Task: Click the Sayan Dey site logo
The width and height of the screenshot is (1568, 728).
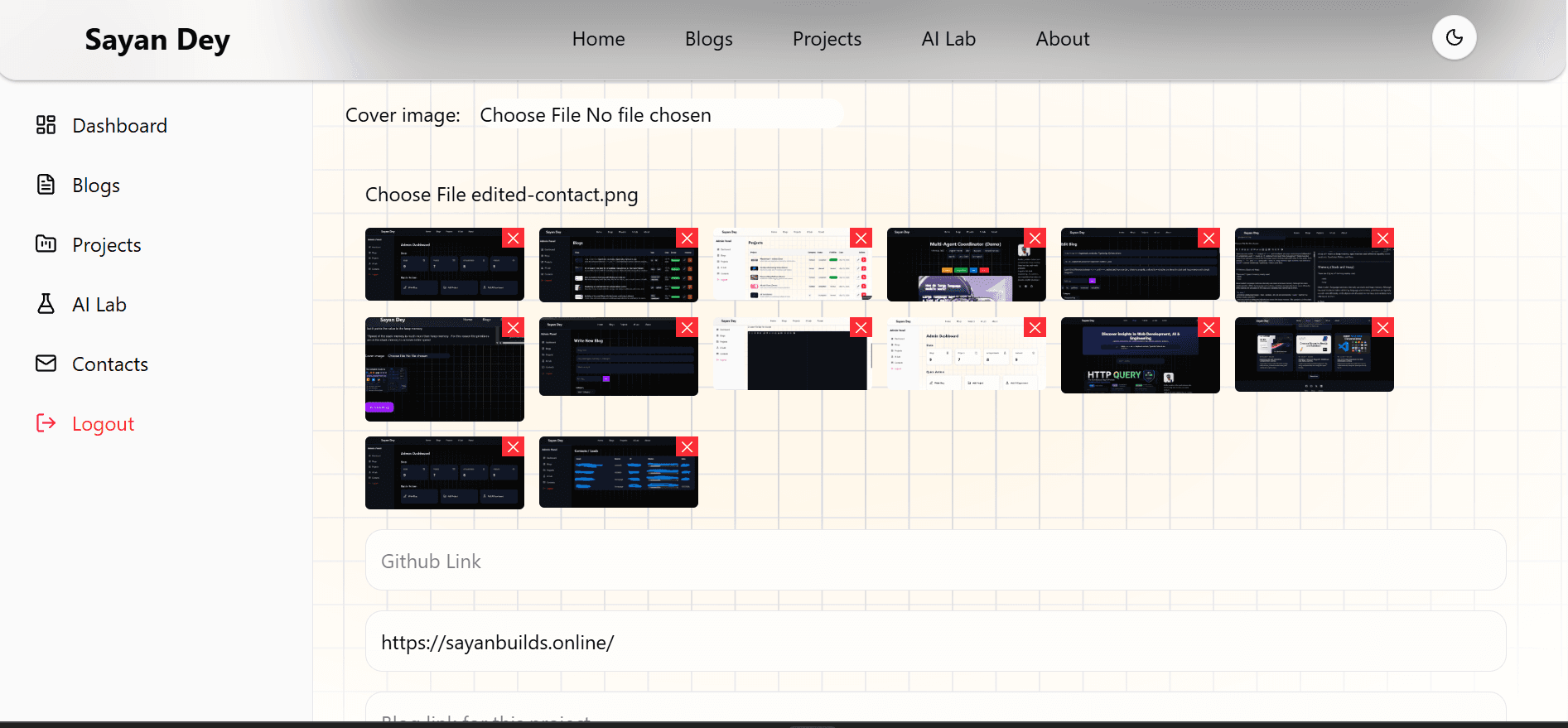Action: pyautogui.click(x=157, y=39)
